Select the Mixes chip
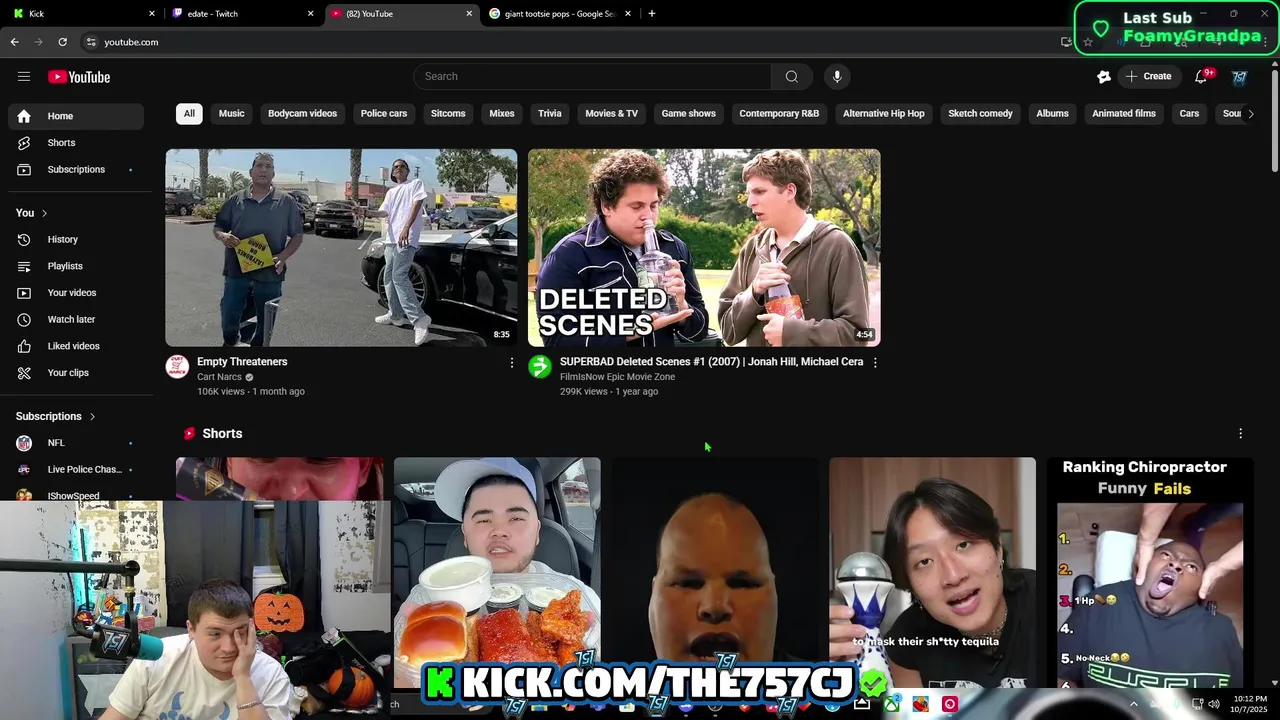The width and height of the screenshot is (1280, 720). [x=502, y=114]
